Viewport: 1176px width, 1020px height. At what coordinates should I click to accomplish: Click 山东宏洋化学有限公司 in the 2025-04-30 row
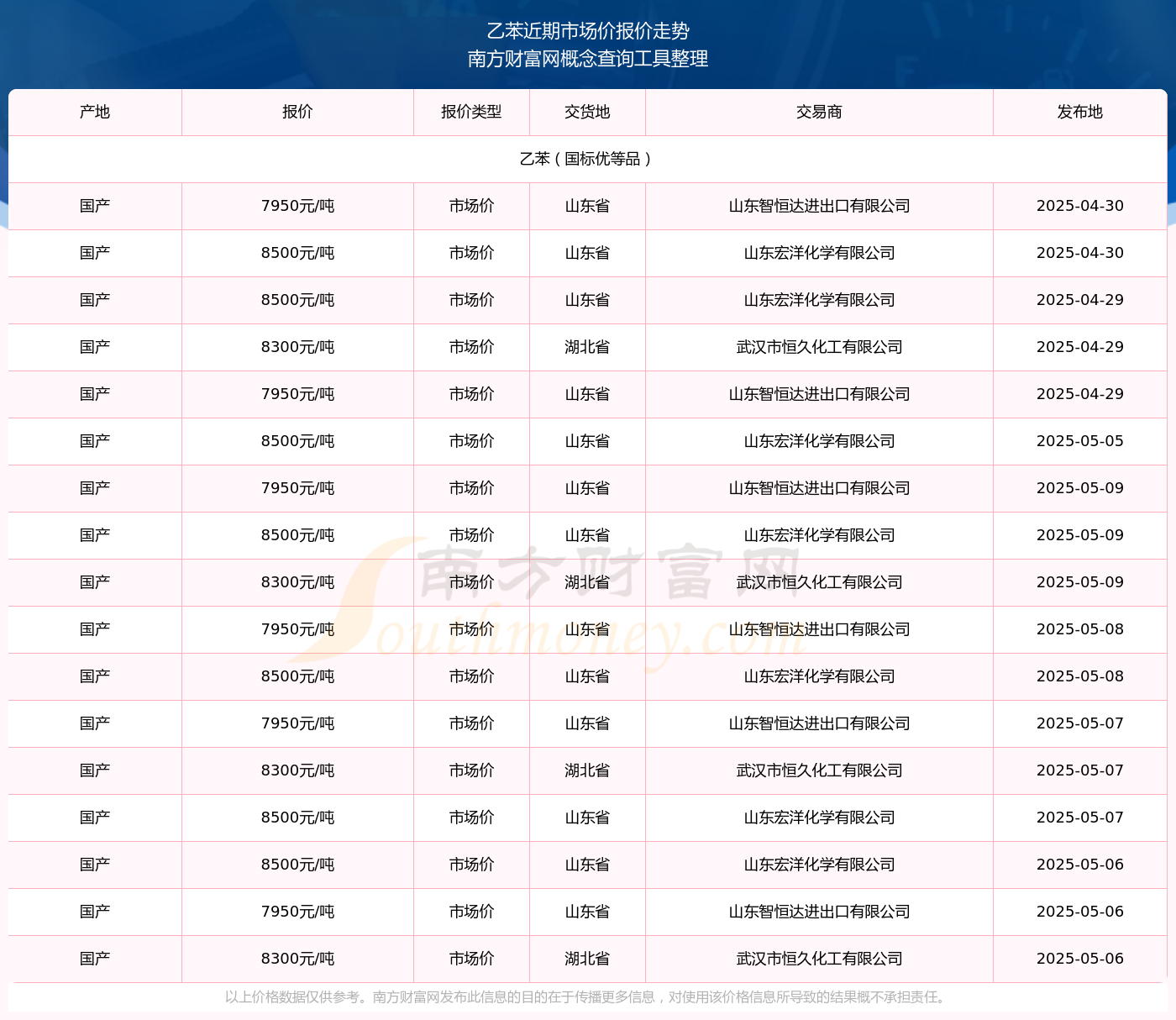(x=819, y=253)
